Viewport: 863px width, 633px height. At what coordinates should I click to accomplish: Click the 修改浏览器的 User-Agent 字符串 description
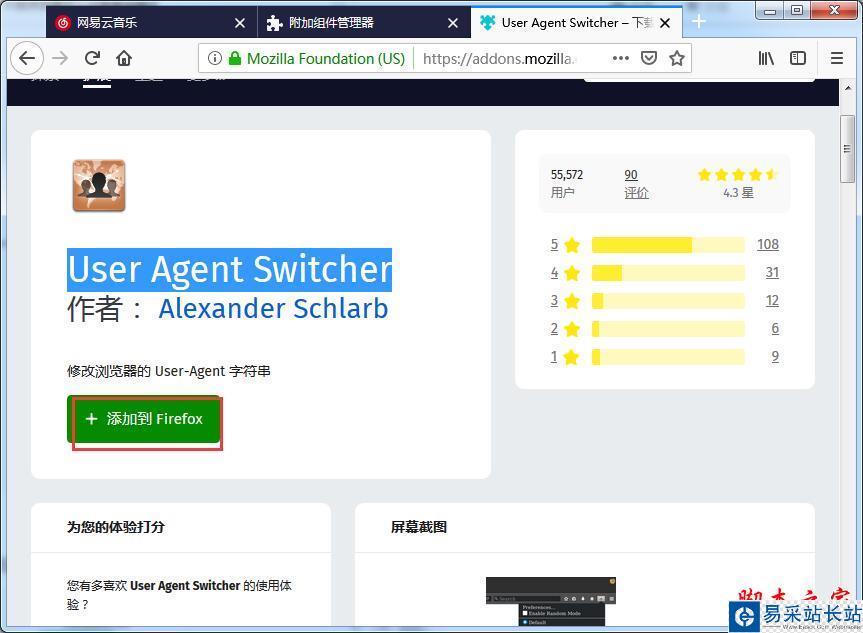point(168,371)
